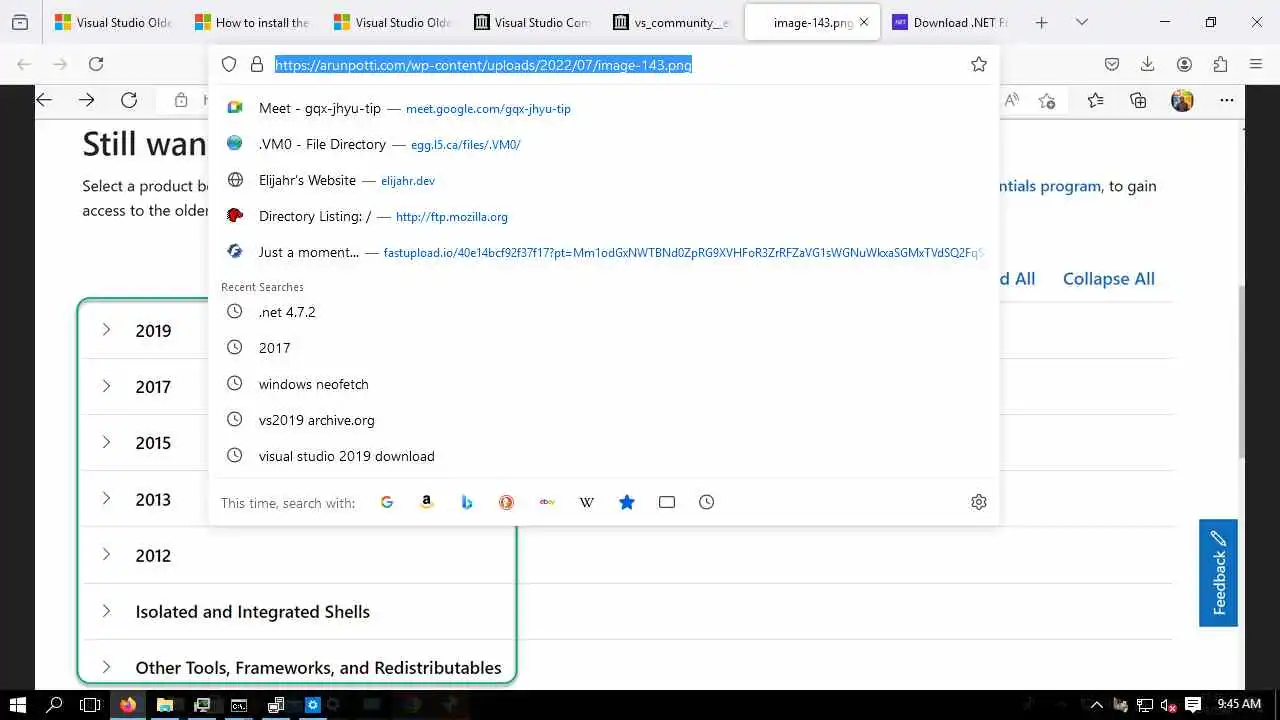Viewport: 1280px width, 720px height.
Task: Open the Windows Start menu
Action: click(18, 705)
